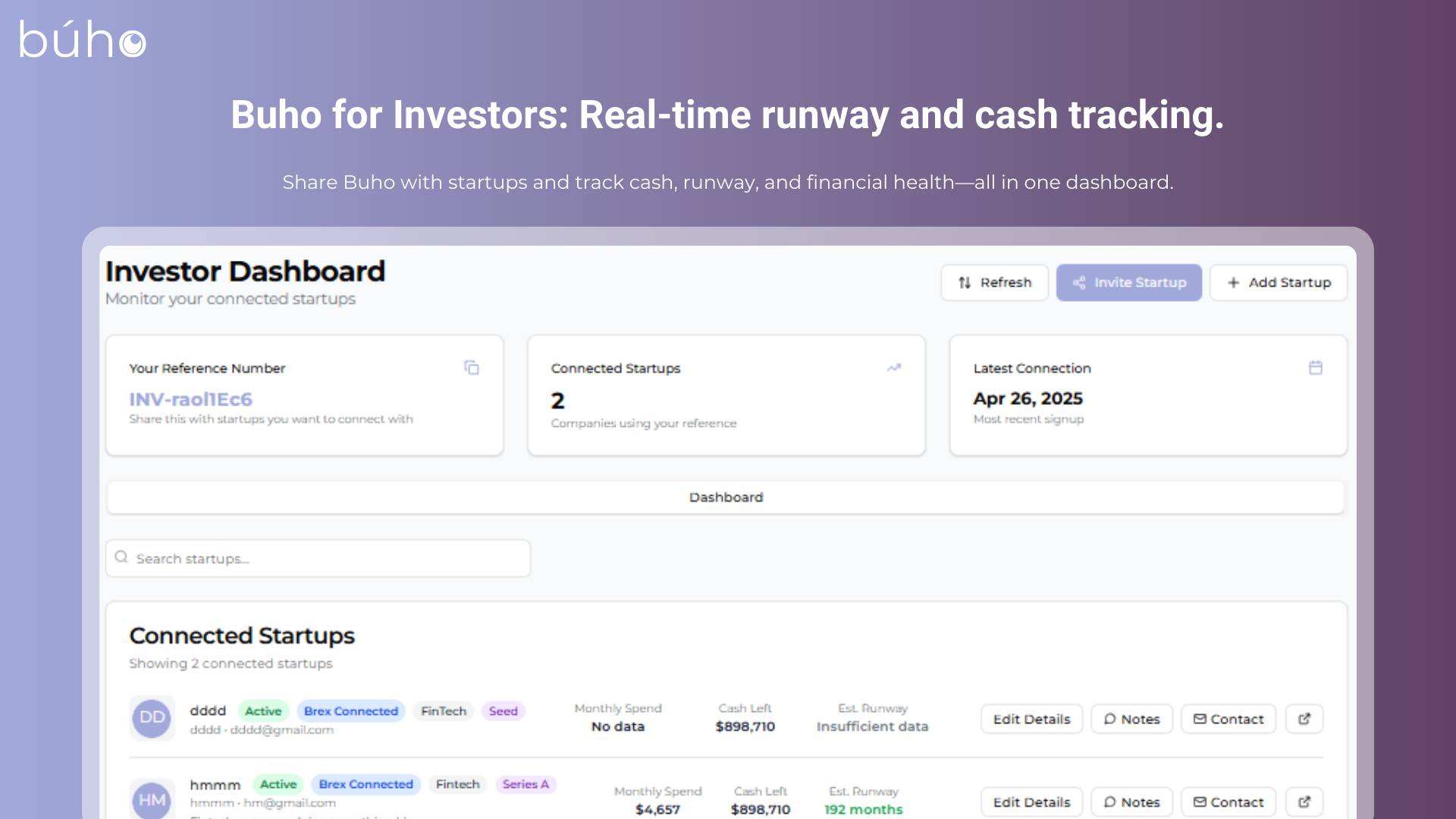Click the DD avatar of dddd startup
Image resolution: width=1456 pixels, height=819 pixels.
pyautogui.click(x=152, y=717)
